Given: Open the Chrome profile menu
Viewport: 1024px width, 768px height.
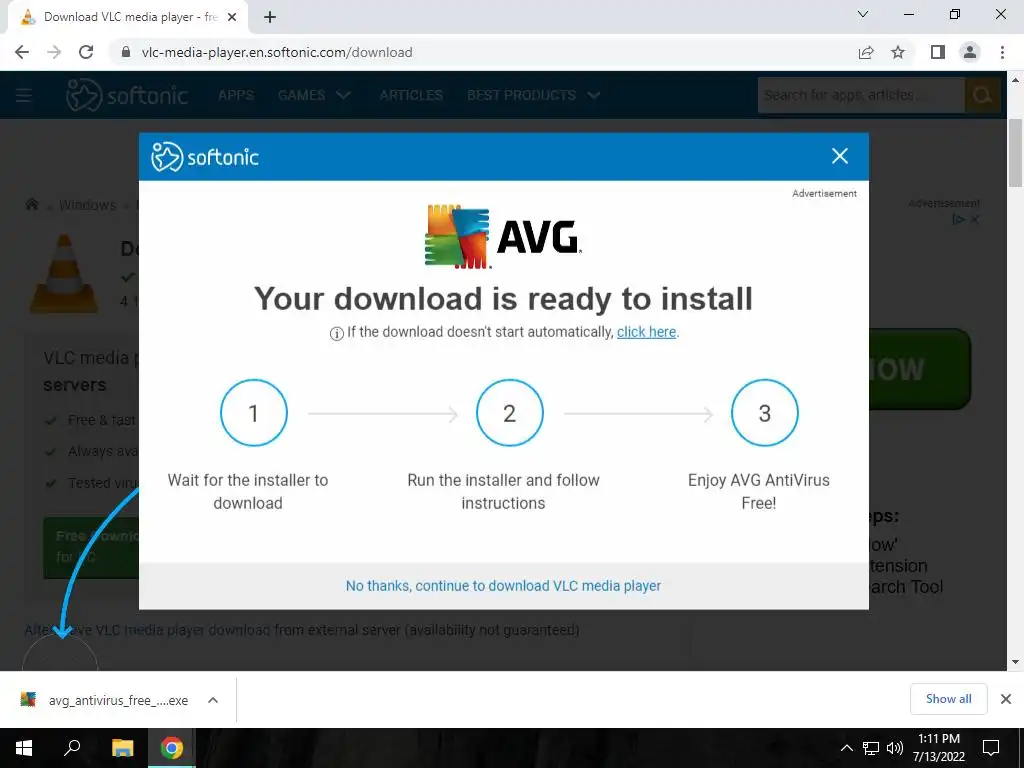Looking at the screenshot, I should [x=970, y=52].
